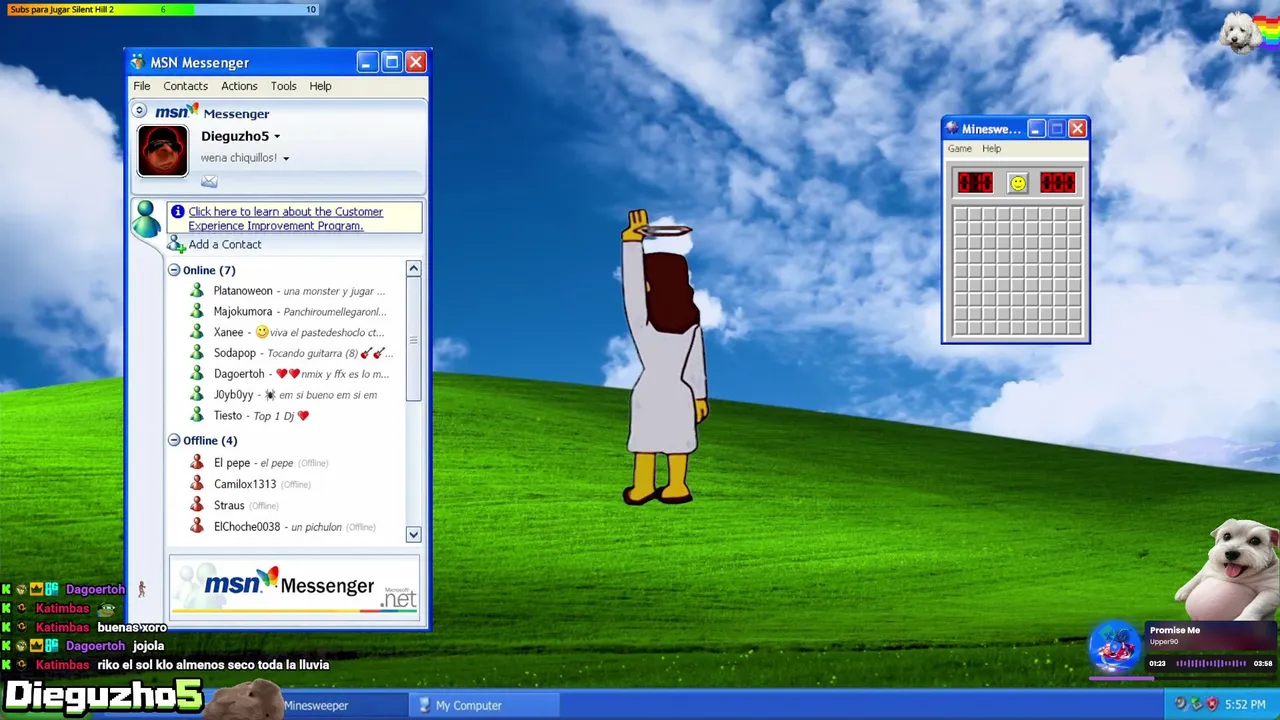Click the taskbar clock showing 5:52 PM
Image resolution: width=1280 pixels, height=720 pixels.
[1245, 705]
